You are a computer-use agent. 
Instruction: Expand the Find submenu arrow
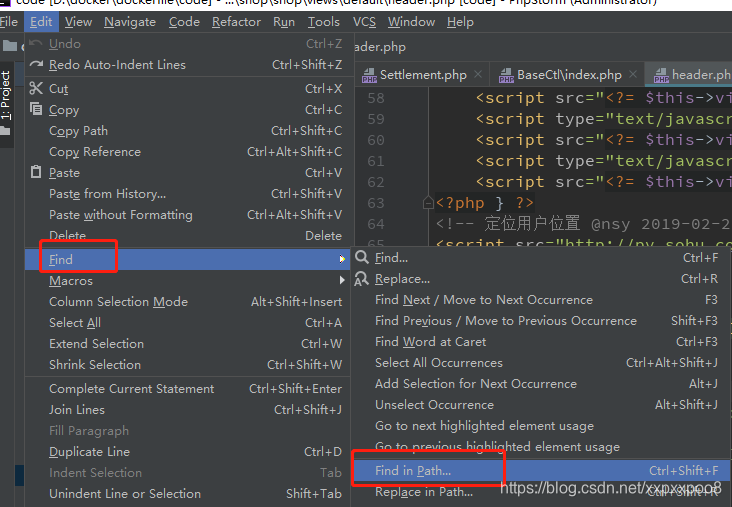(342, 259)
